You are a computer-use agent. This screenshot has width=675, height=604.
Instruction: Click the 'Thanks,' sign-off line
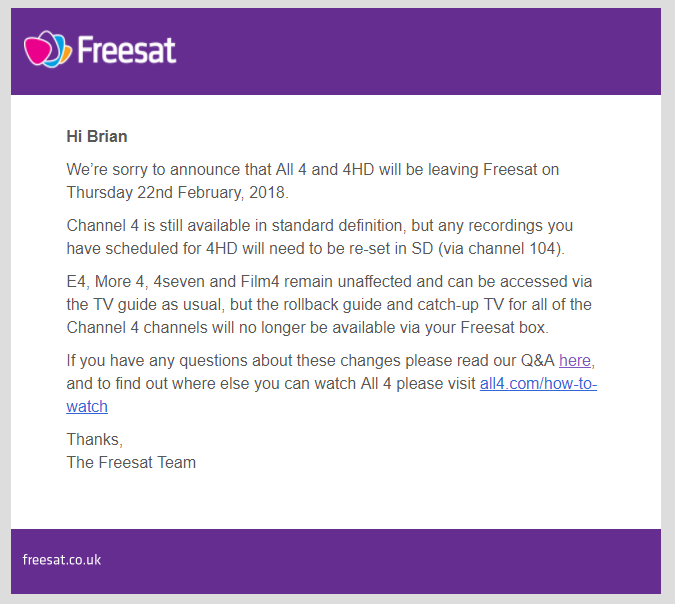(x=95, y=440)
